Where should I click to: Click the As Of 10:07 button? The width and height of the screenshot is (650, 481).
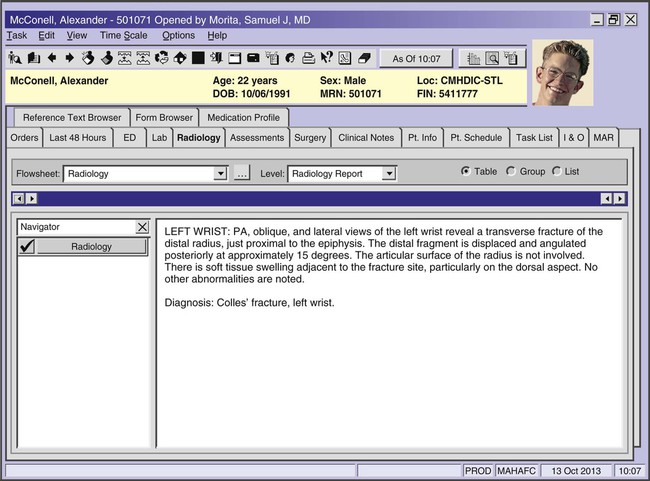(x=416, y=59)
